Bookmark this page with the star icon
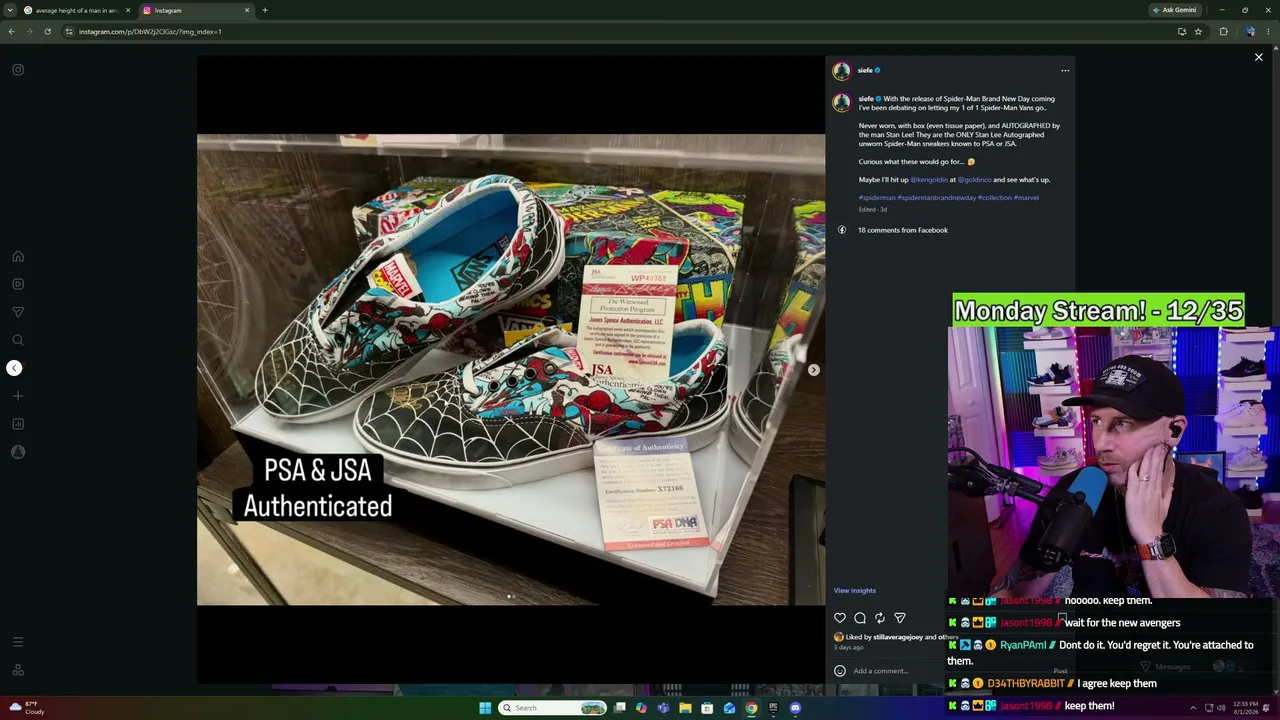This screenshot has height=720, width=1280. pyautogui.click(x=1198, y=31)
